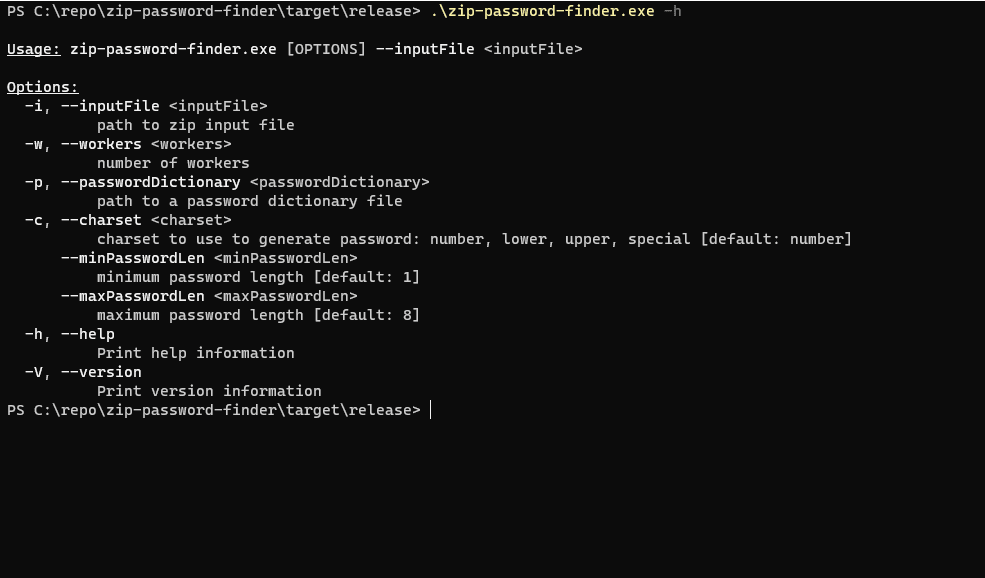Click the --minPasswordLen option name
This screenshot has width=985, height=578.
click(132, 258)
